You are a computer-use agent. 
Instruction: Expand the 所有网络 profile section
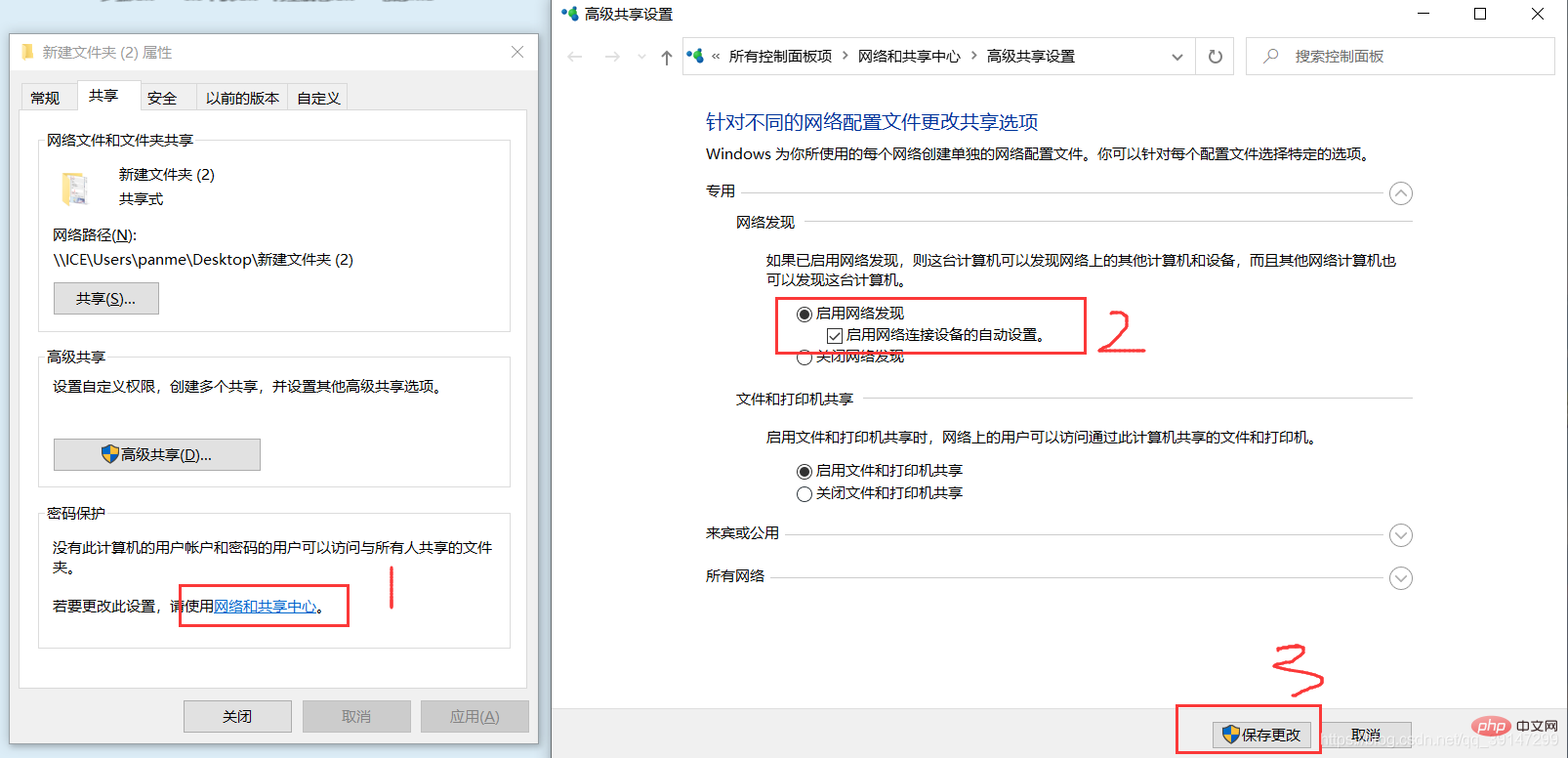pos(1401,578)
